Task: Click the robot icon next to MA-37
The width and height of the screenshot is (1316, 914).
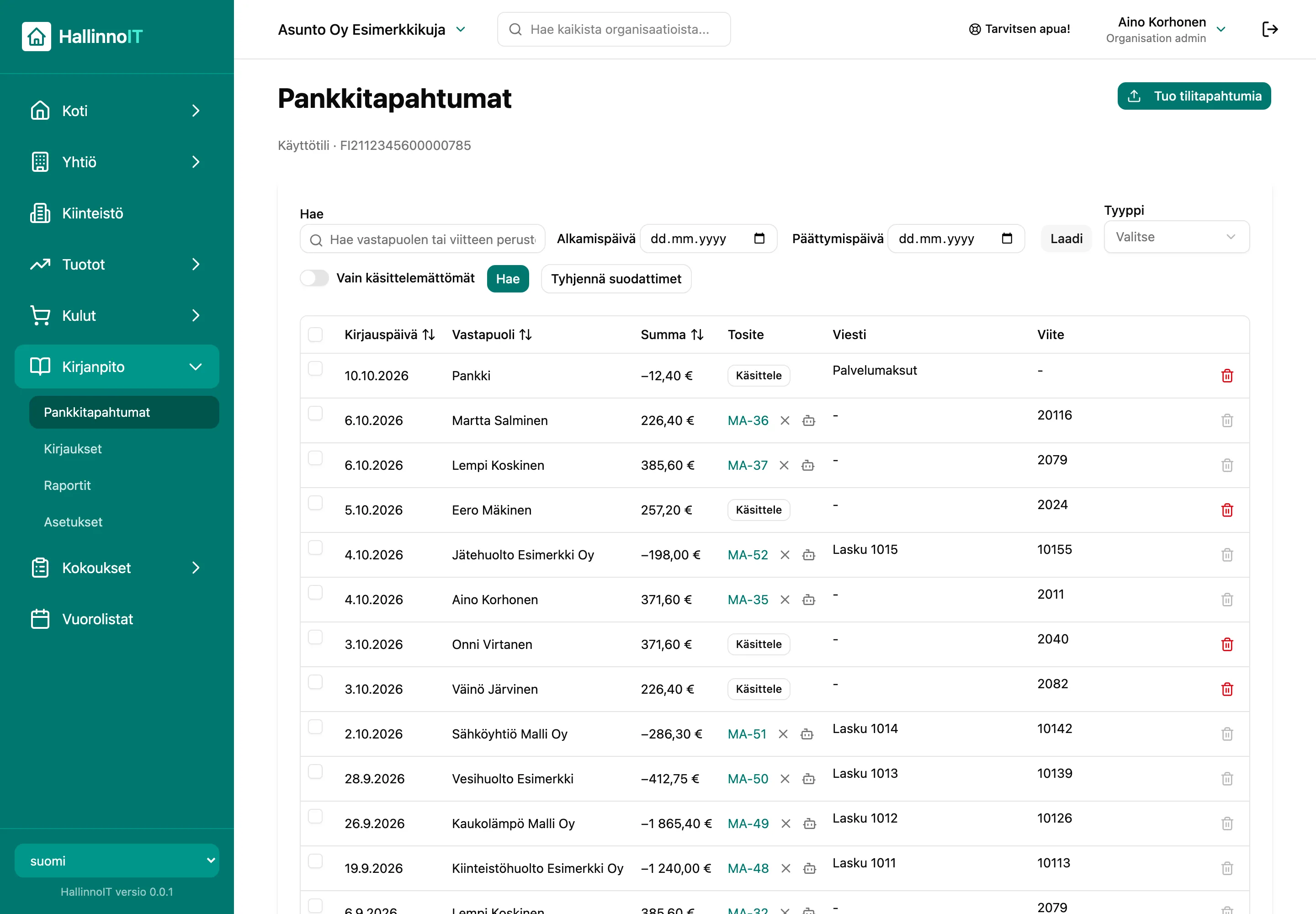Action: tap(807, 465)
